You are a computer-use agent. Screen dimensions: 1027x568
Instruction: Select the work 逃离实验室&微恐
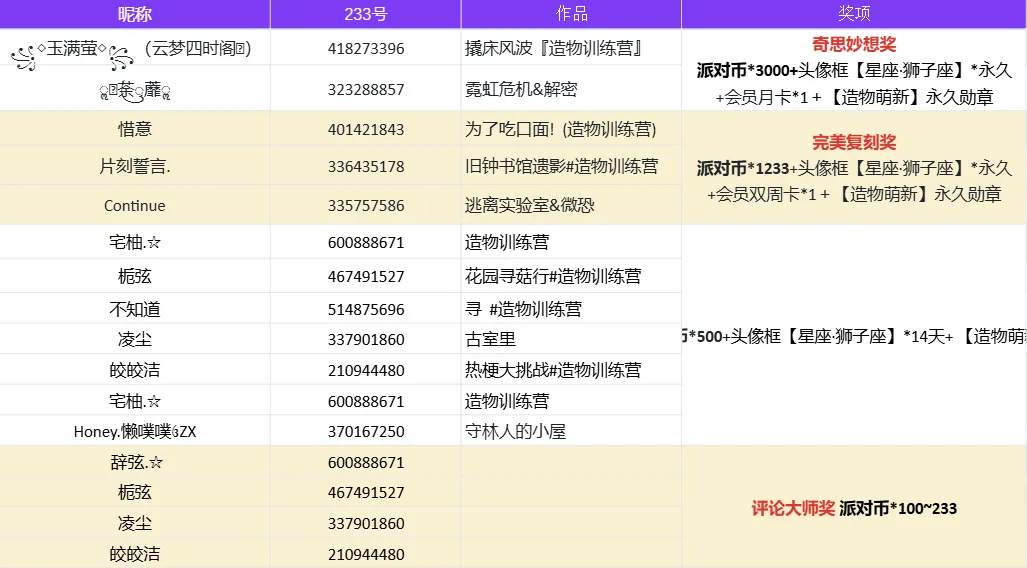[530, 205]
